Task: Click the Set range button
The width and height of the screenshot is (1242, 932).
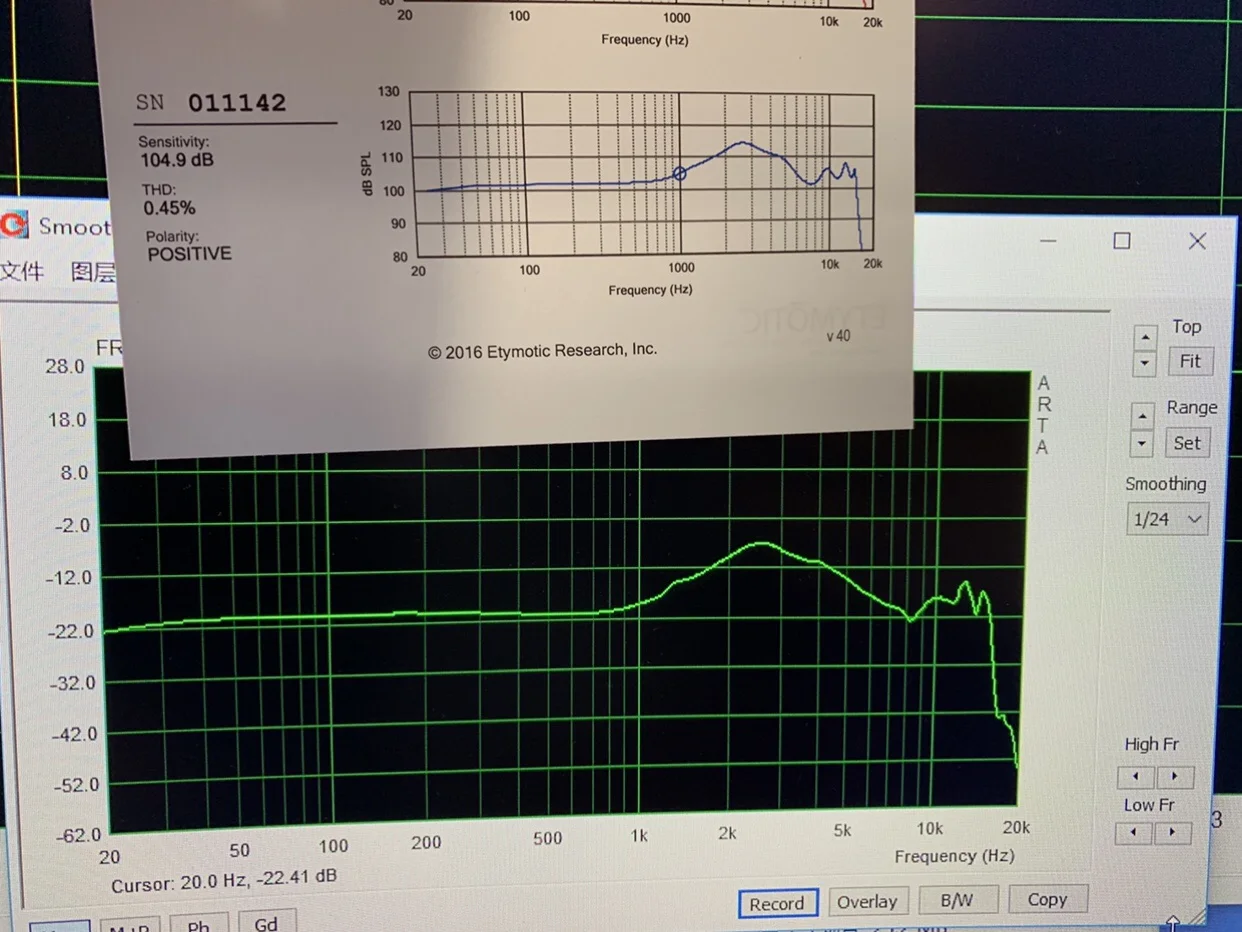Action: pos(1187,443)
